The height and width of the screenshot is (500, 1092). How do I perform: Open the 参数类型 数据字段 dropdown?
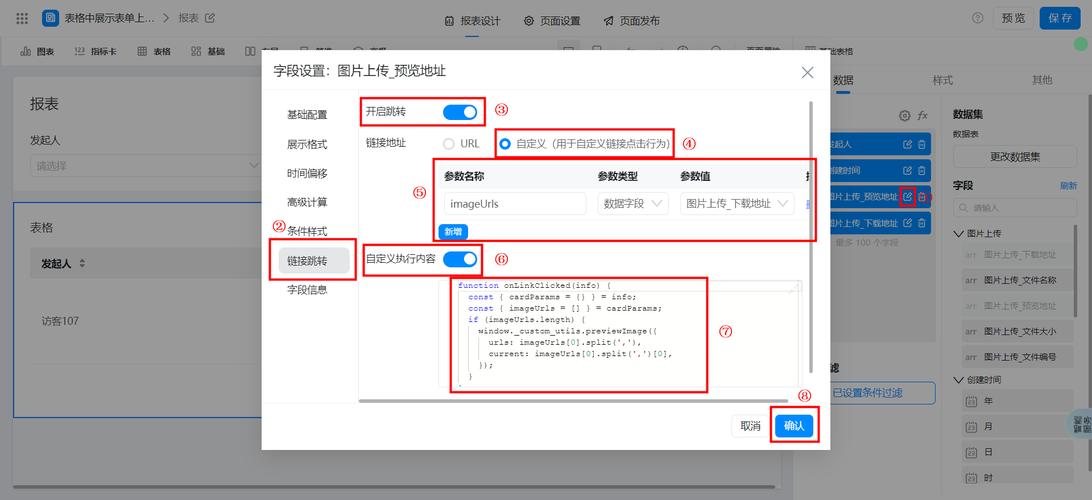[633, 203]
